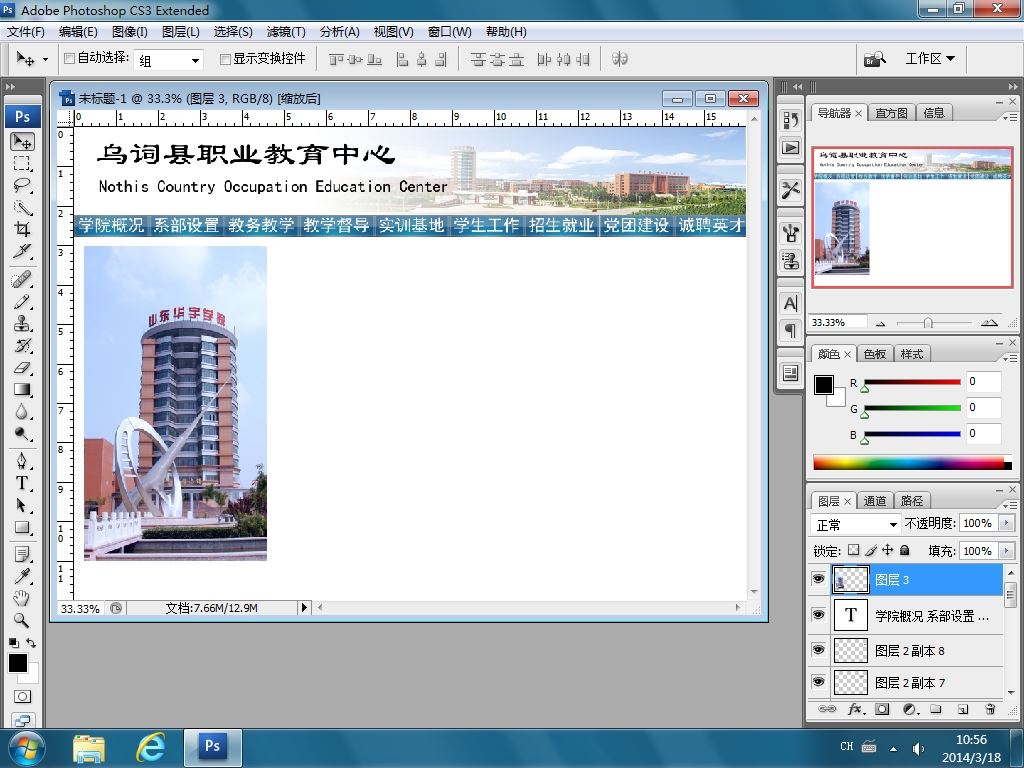Select the Hand tool
This screenshot has height=768, width=1024.
[x=22, y=598]
